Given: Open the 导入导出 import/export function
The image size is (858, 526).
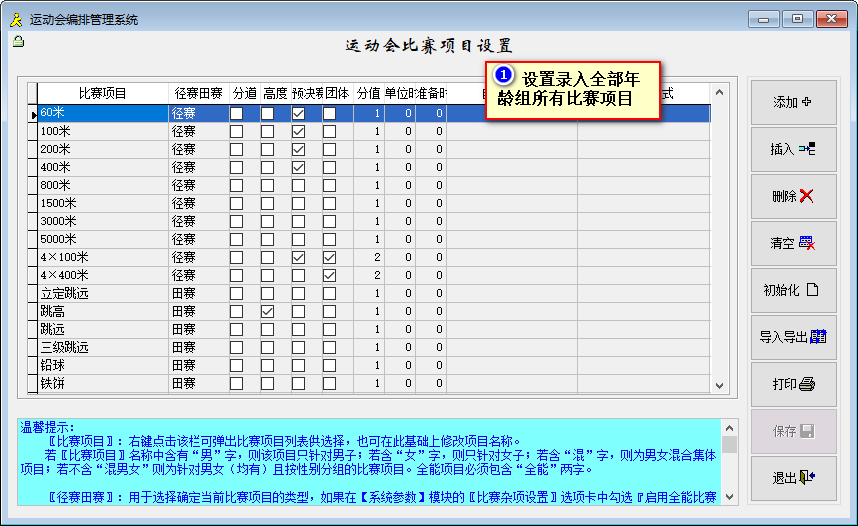Looking at the screenshot, I should click(791, 337).
